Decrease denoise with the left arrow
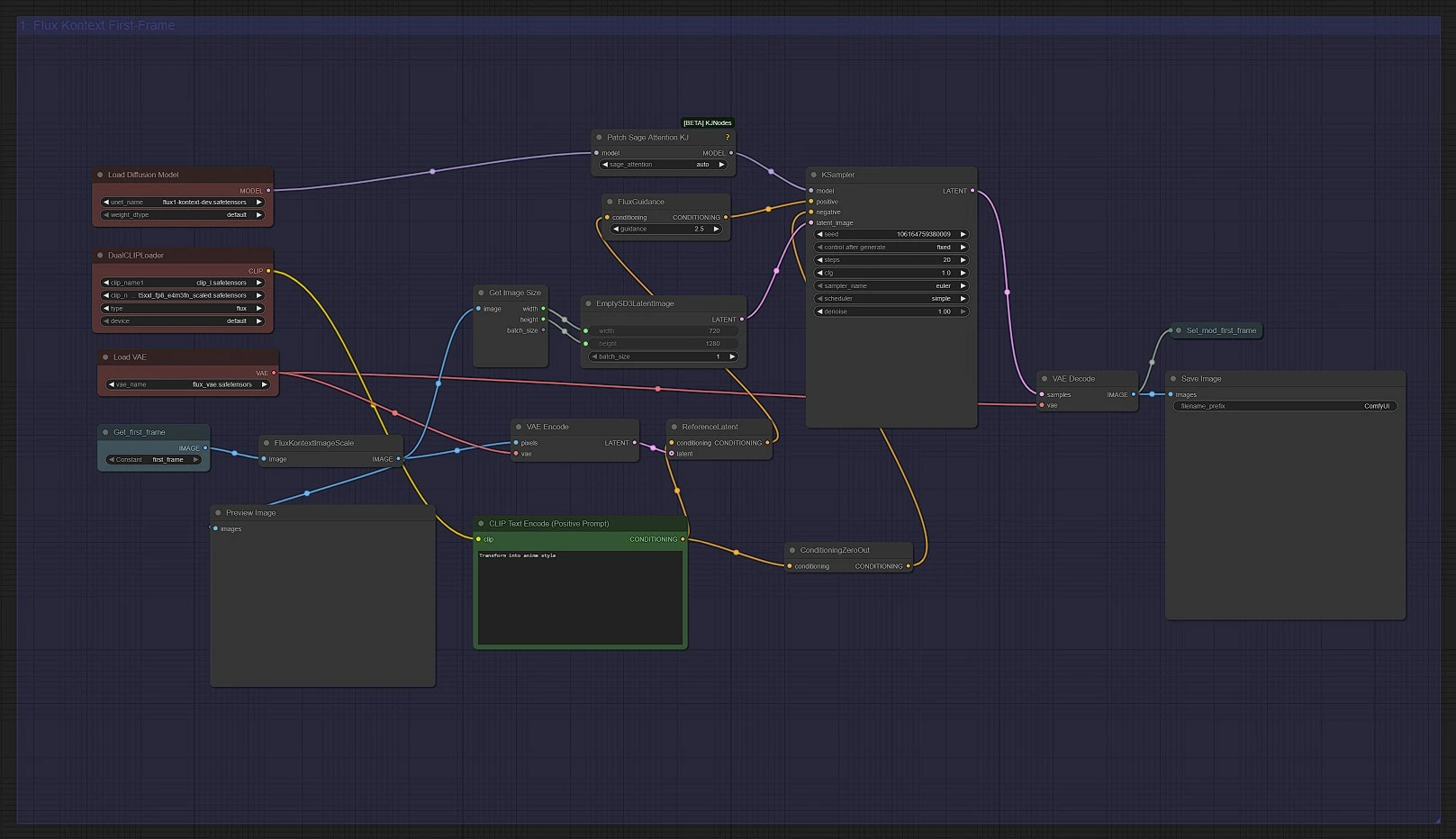This screenshot has height=839, width=1456. coord(819,311)
